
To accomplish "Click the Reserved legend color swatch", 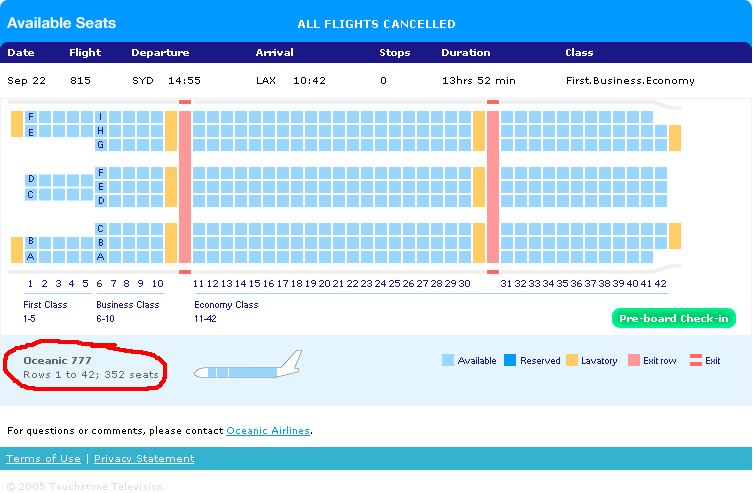I will pyautogui.click(x=510, y=360).
